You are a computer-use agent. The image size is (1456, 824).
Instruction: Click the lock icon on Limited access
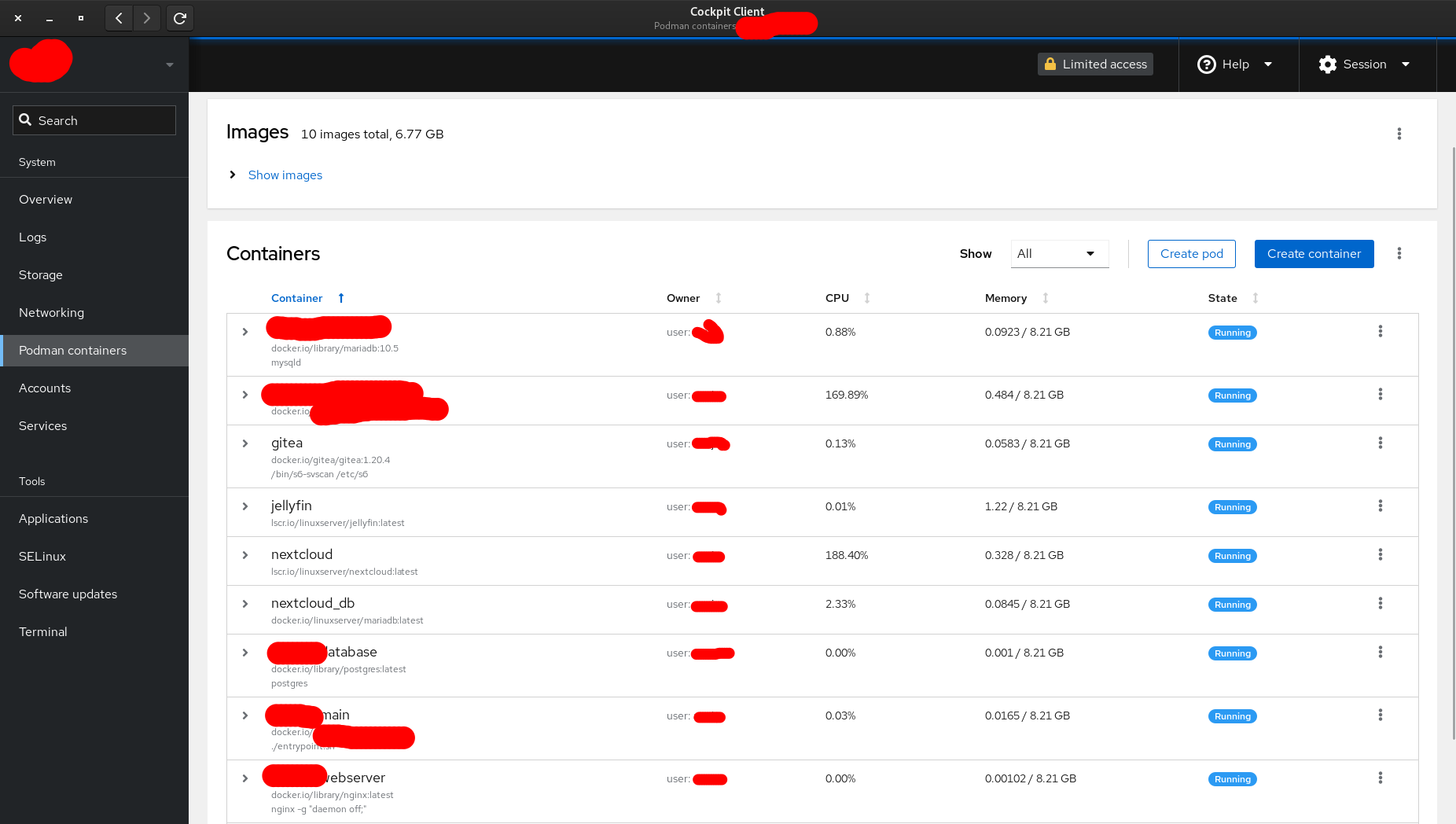(1050, 64)
